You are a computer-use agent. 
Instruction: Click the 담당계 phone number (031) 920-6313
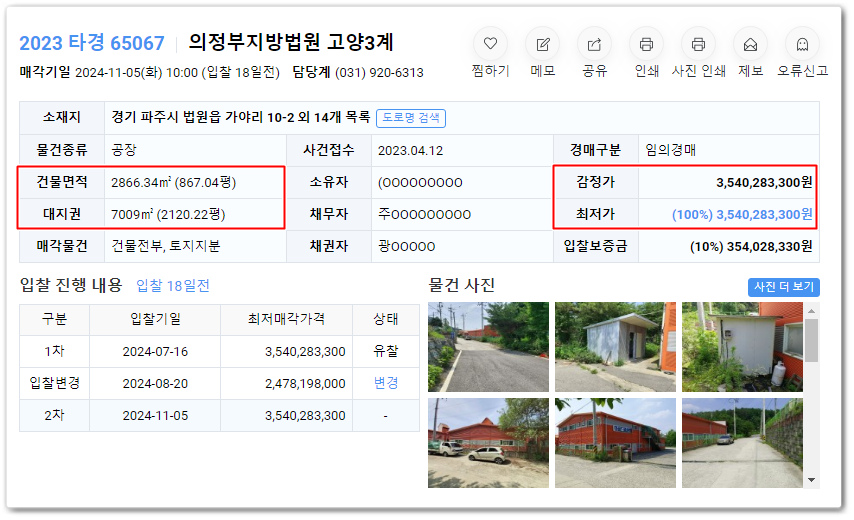click(379, 72)
